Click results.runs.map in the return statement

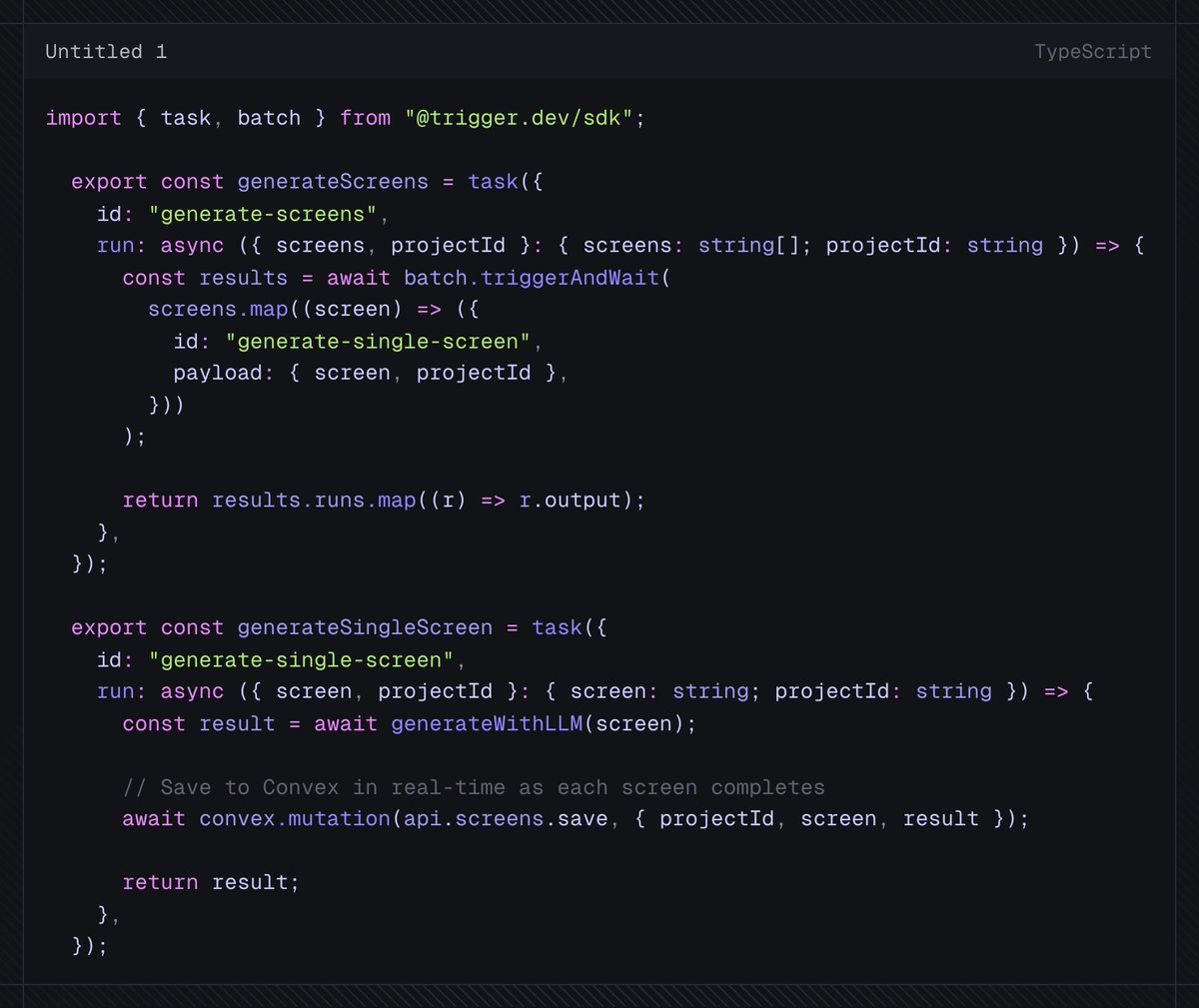[x=314, y=501]
